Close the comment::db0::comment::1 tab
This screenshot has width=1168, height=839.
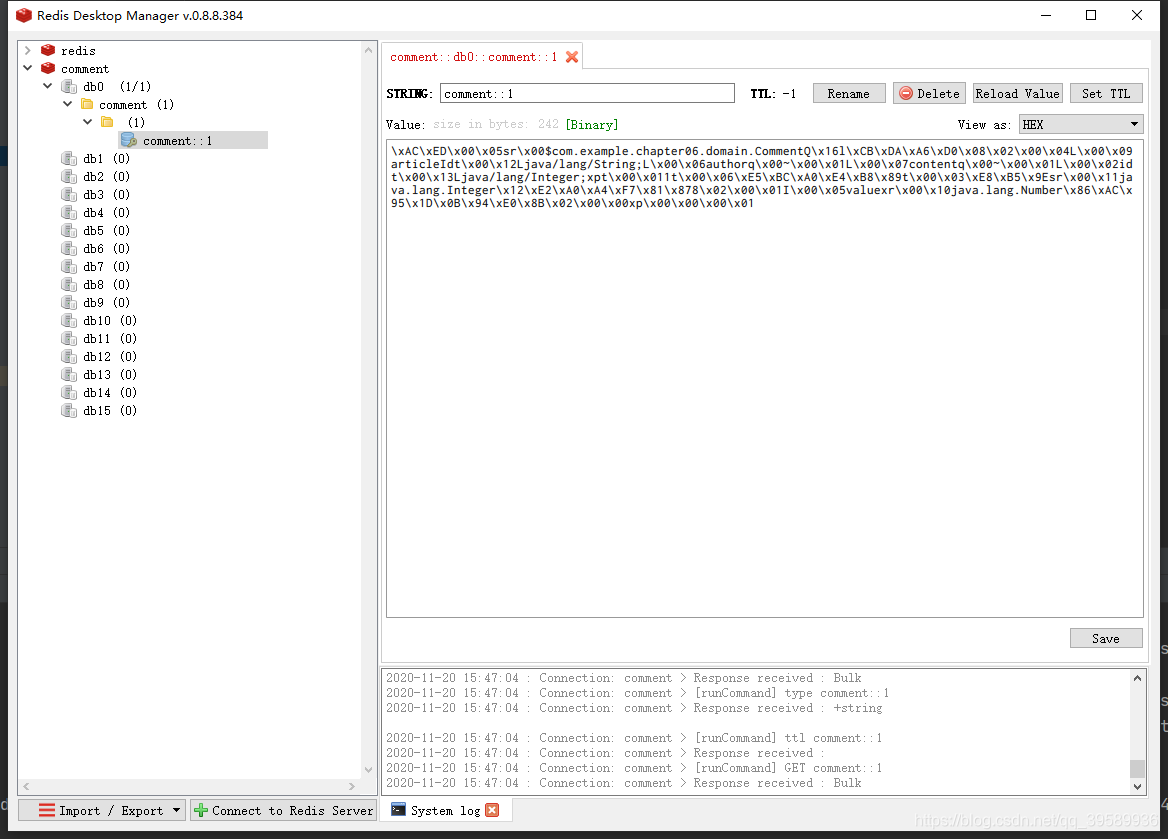pos(571,57)
